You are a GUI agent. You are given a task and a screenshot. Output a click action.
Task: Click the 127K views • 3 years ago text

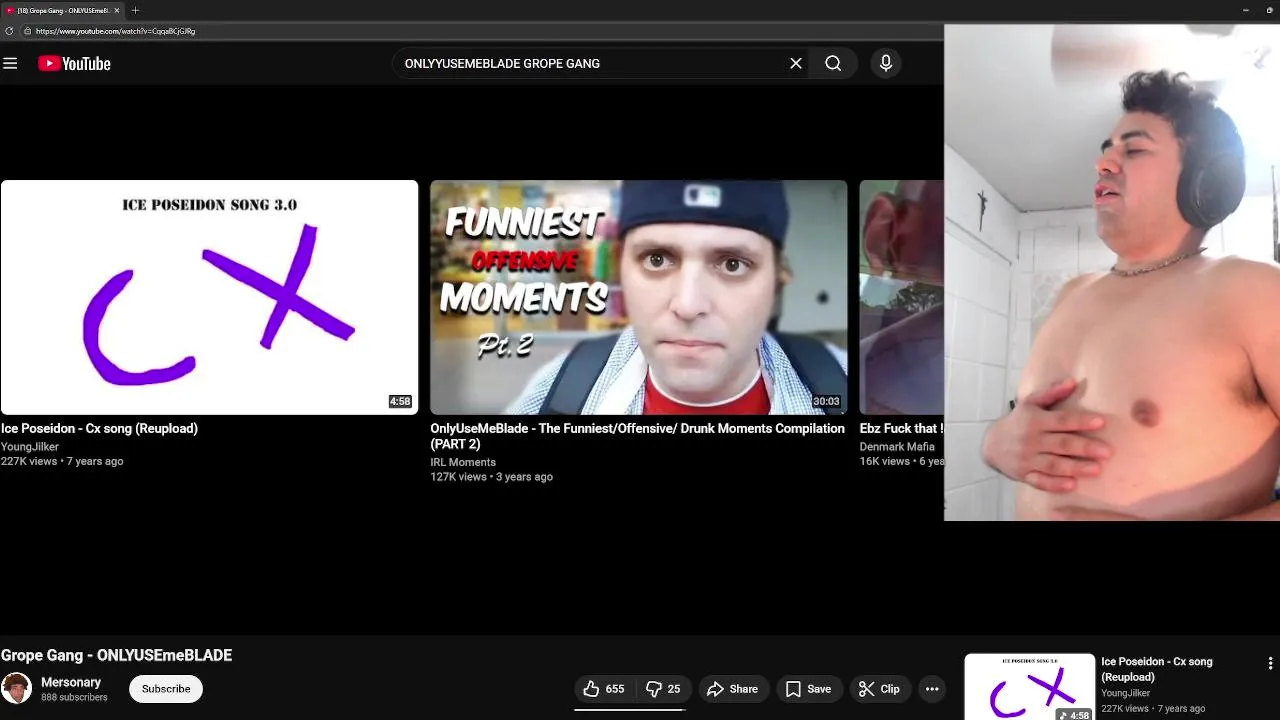pos(491,477)
